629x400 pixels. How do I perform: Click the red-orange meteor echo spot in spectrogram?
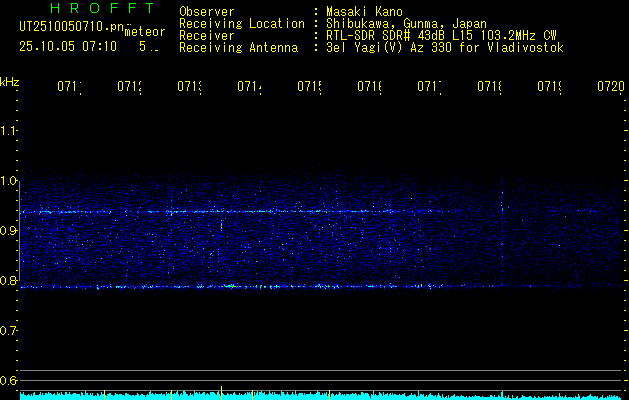click(221, 226)
